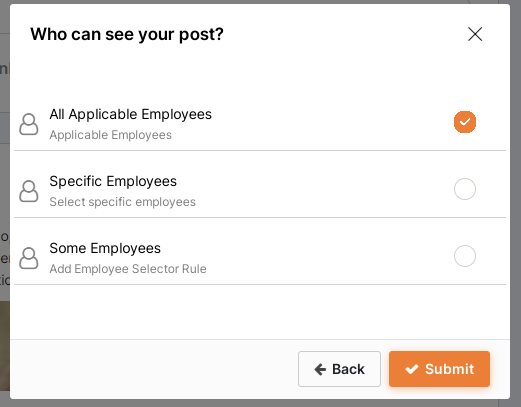Click the dimmed background image thumbnail at bottom left
Image resolution: width=521 pixels, height=407 pixels.
point(5,346)
